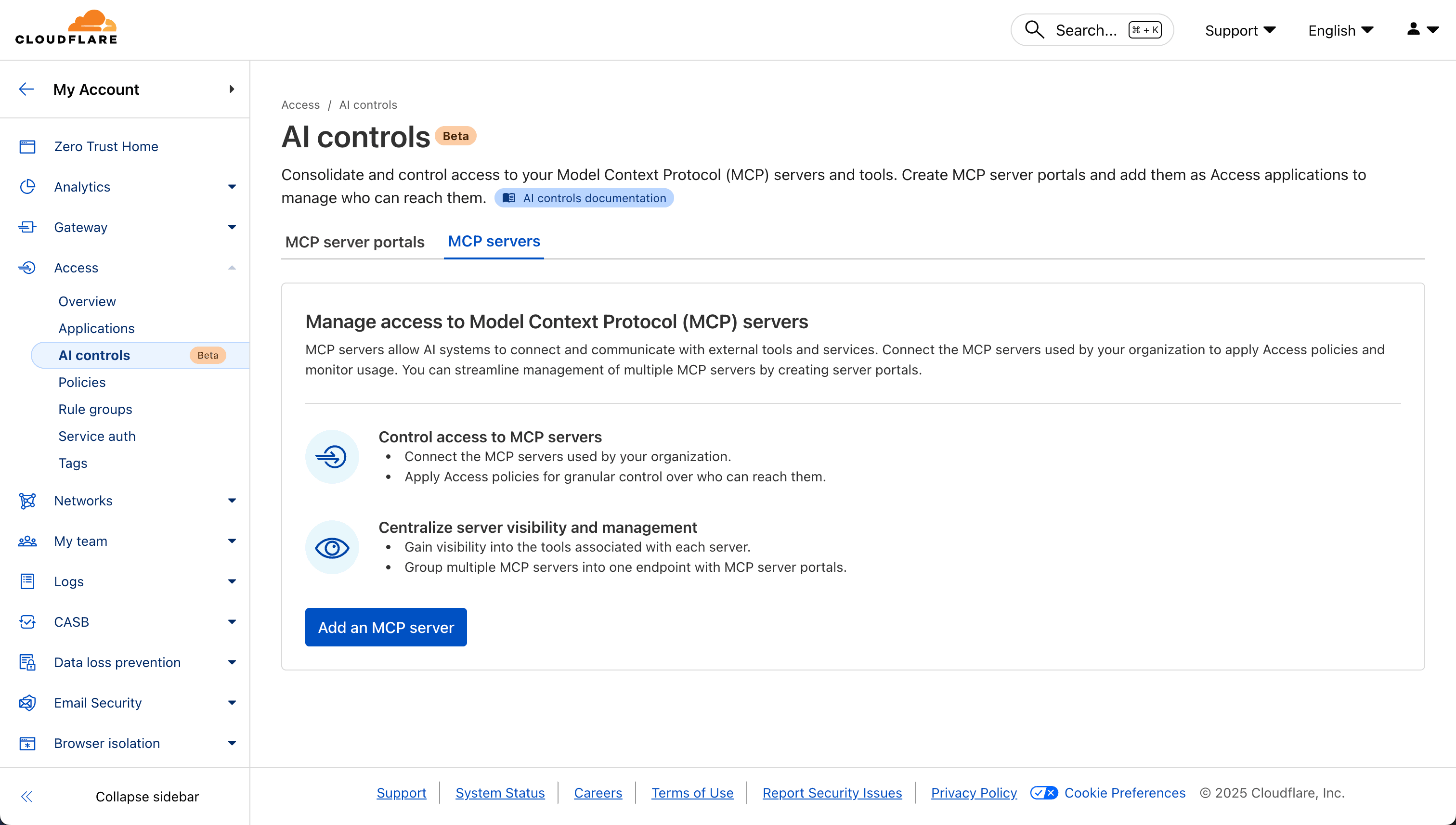Click the Networks sidebar icon
Image resolution: width=1456 pixels, height=825 pixels.
pos(27,500)
